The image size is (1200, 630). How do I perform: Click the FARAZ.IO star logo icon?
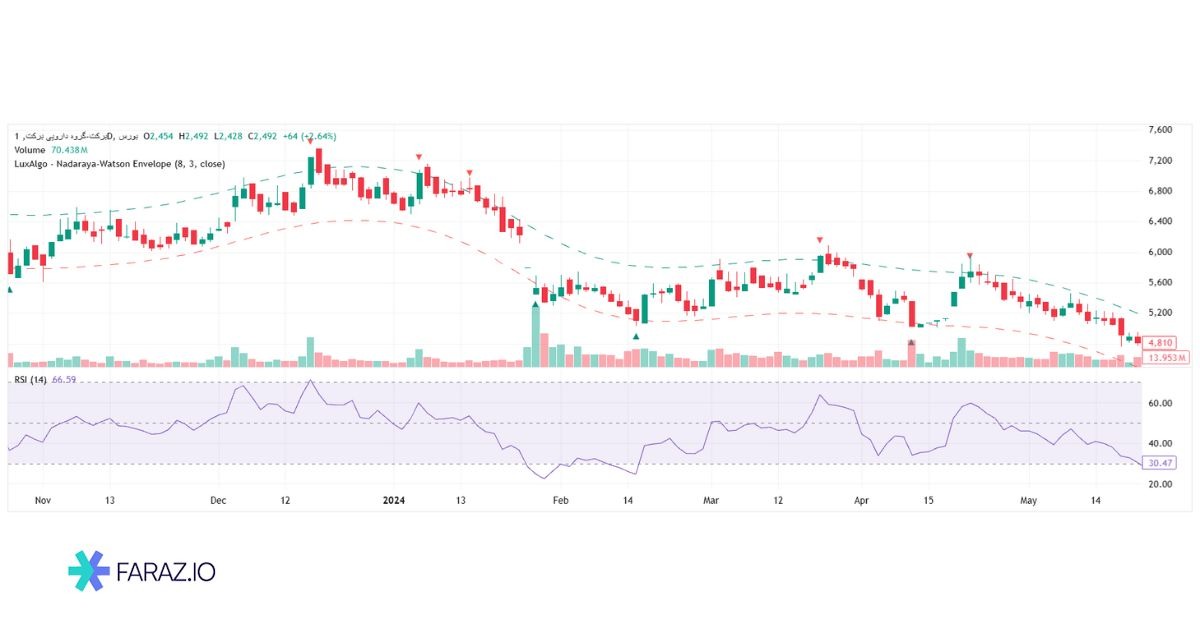pyautogui.click(x=88, y=571)
